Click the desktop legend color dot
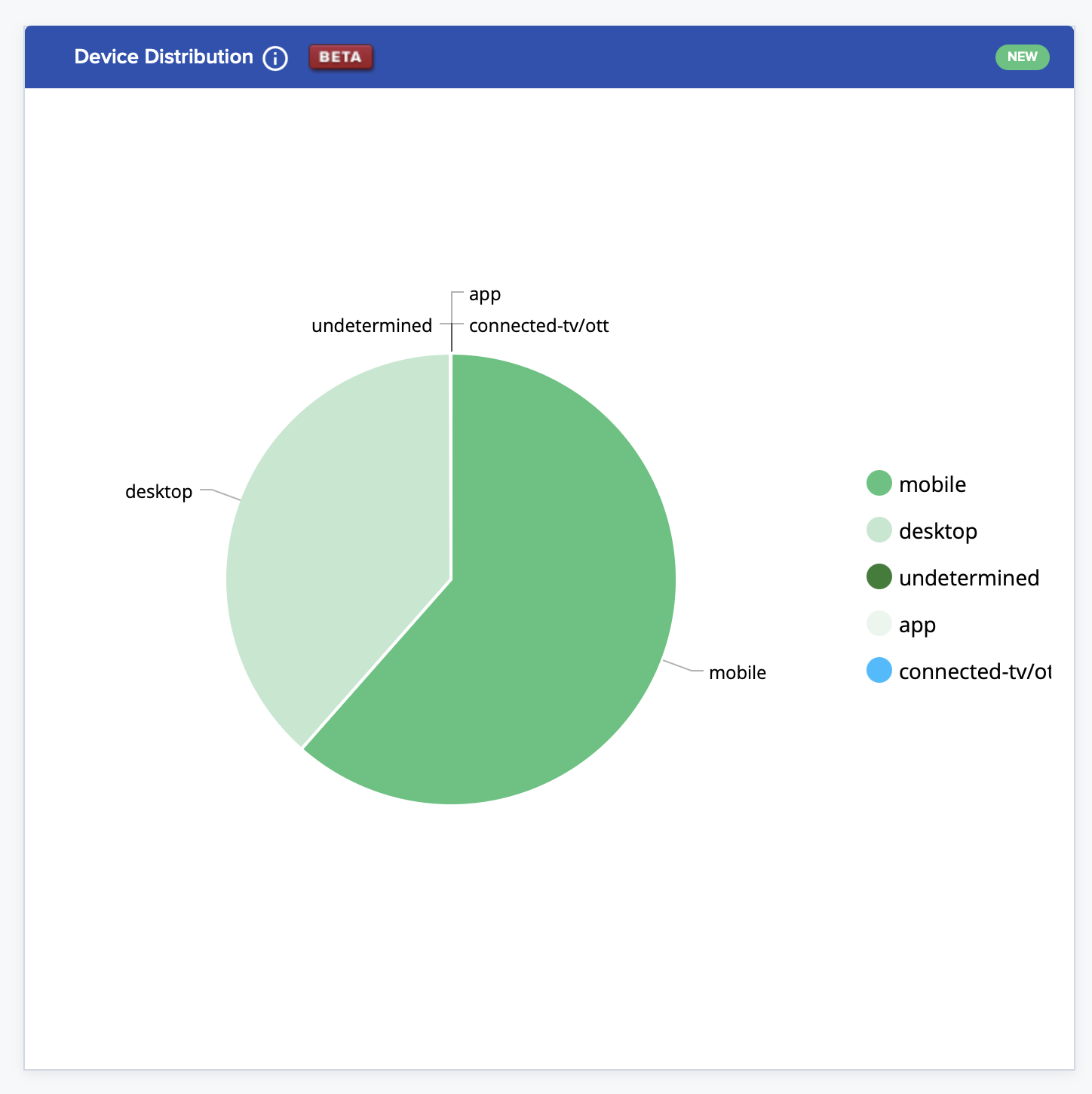 (879, 530)
